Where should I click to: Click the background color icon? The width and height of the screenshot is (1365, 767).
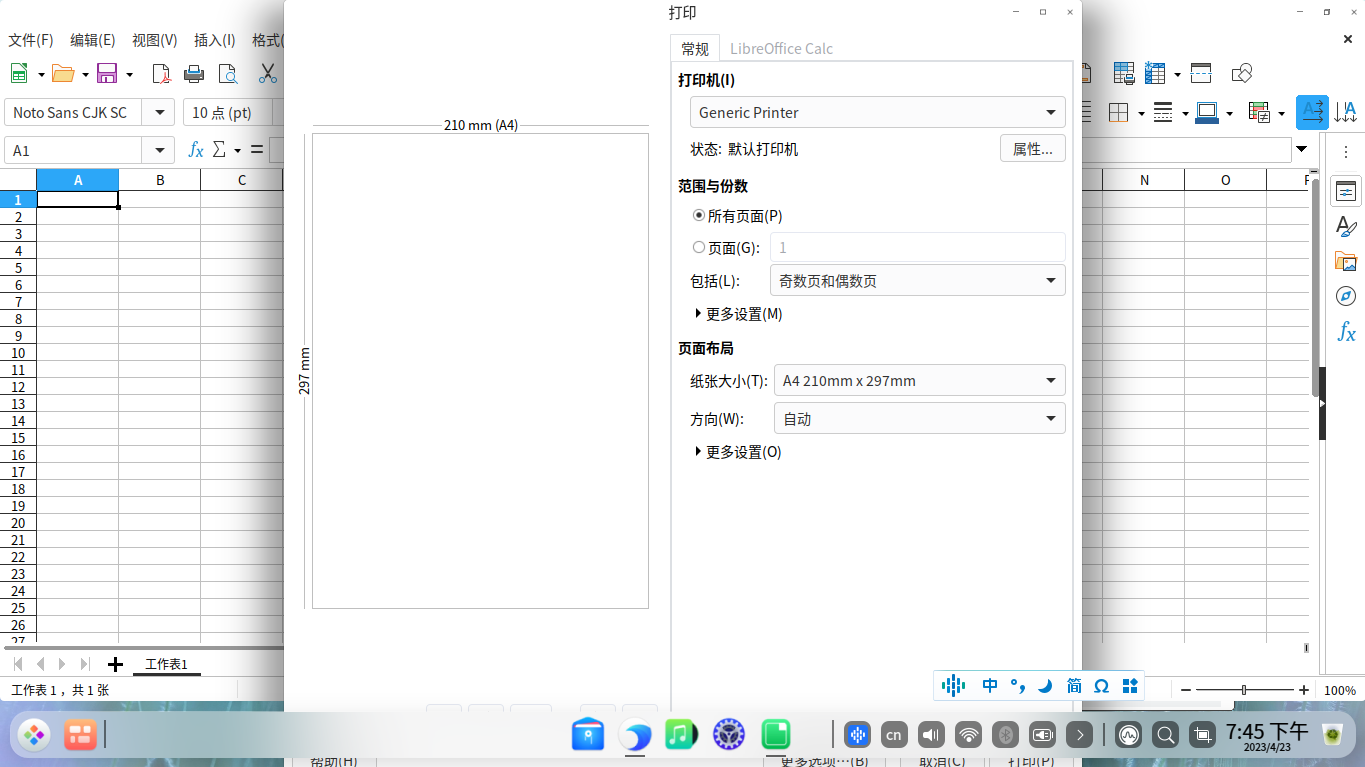click(x=1207, y=112)
